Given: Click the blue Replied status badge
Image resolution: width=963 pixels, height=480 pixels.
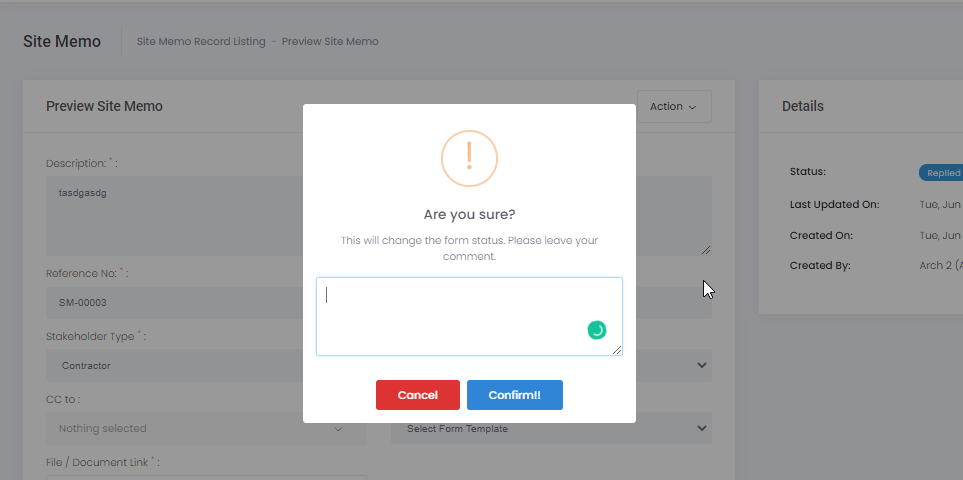Looking at the screenshot, I should [x=942, y=173].
